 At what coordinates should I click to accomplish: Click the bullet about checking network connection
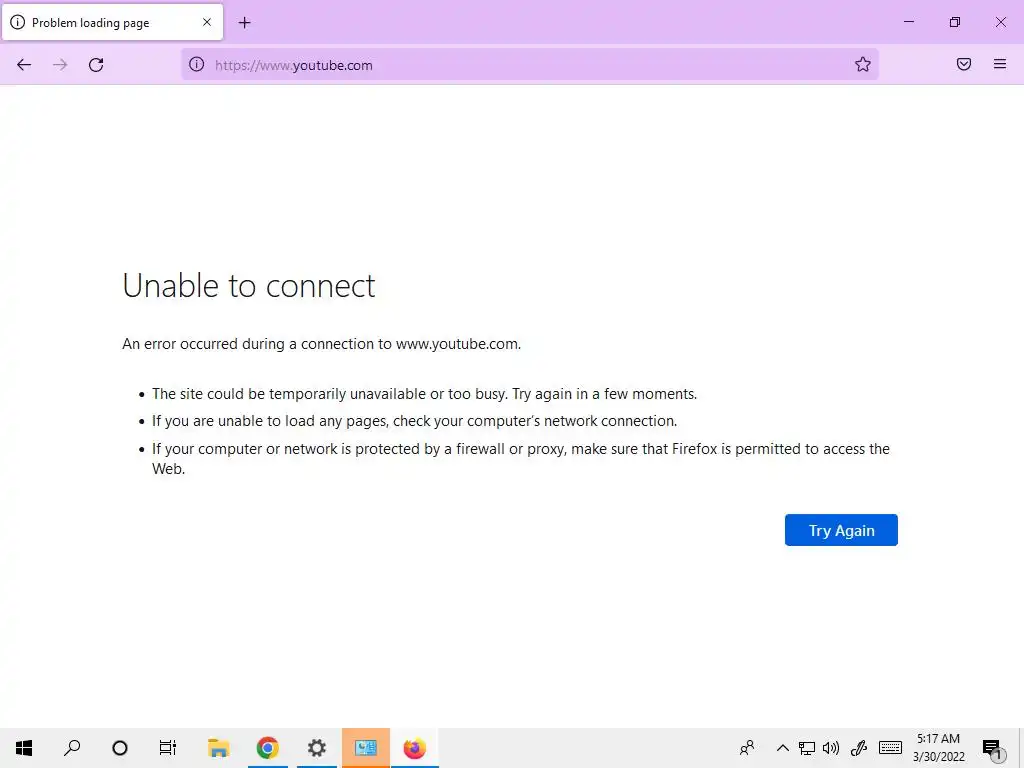pyautogui.click(x=415, y=421)
